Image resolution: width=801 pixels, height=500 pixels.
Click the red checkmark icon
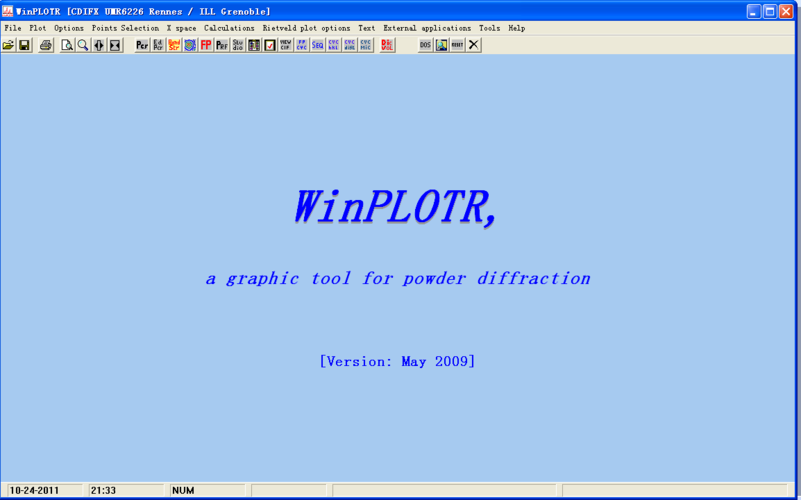coord(270,45)
